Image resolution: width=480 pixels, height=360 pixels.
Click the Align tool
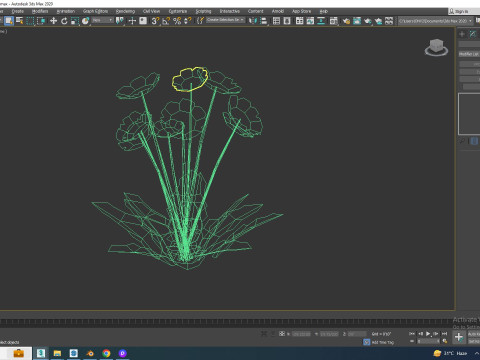[x=264, y=21]
